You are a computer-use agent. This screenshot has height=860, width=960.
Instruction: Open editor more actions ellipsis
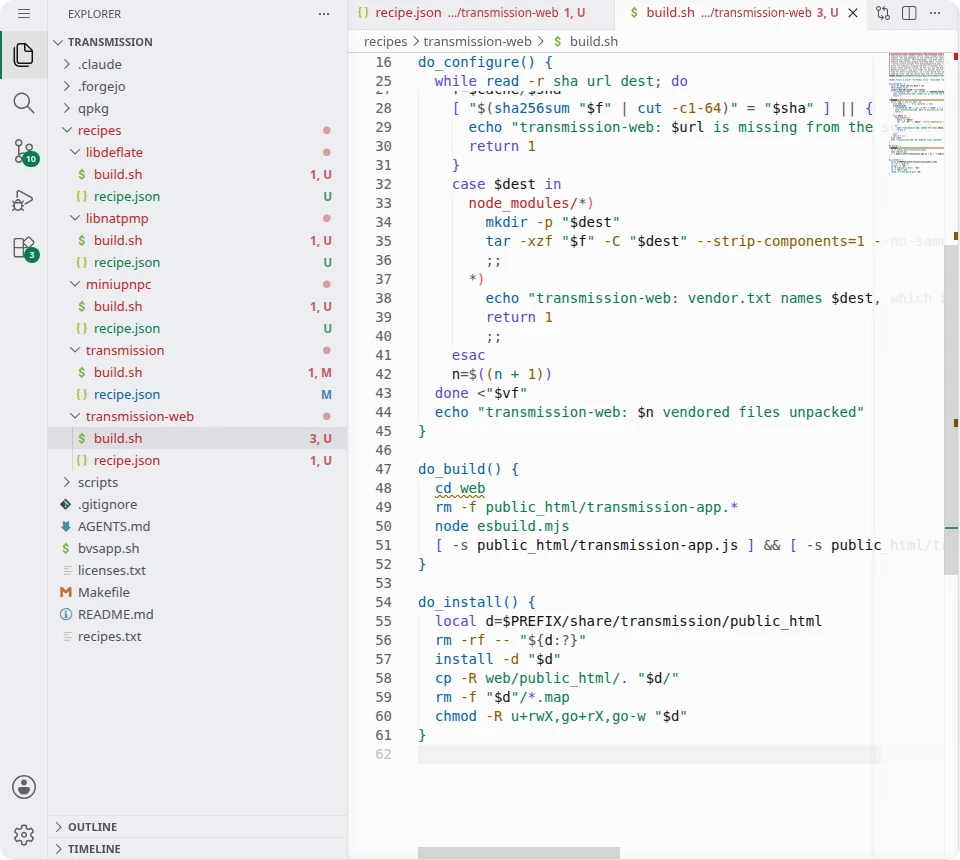click(x=935, y=13)
